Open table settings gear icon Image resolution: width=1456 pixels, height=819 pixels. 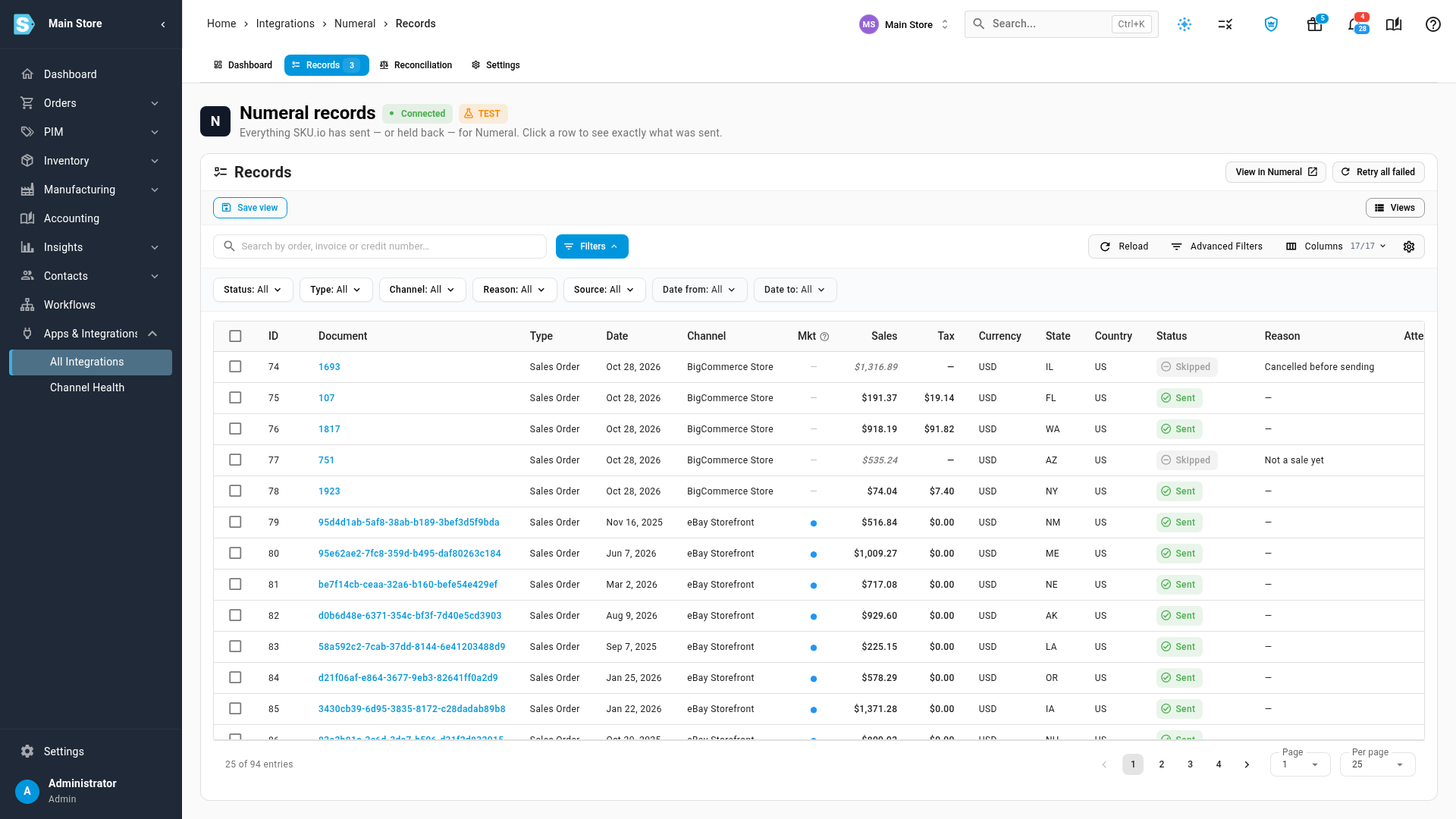1409,246
